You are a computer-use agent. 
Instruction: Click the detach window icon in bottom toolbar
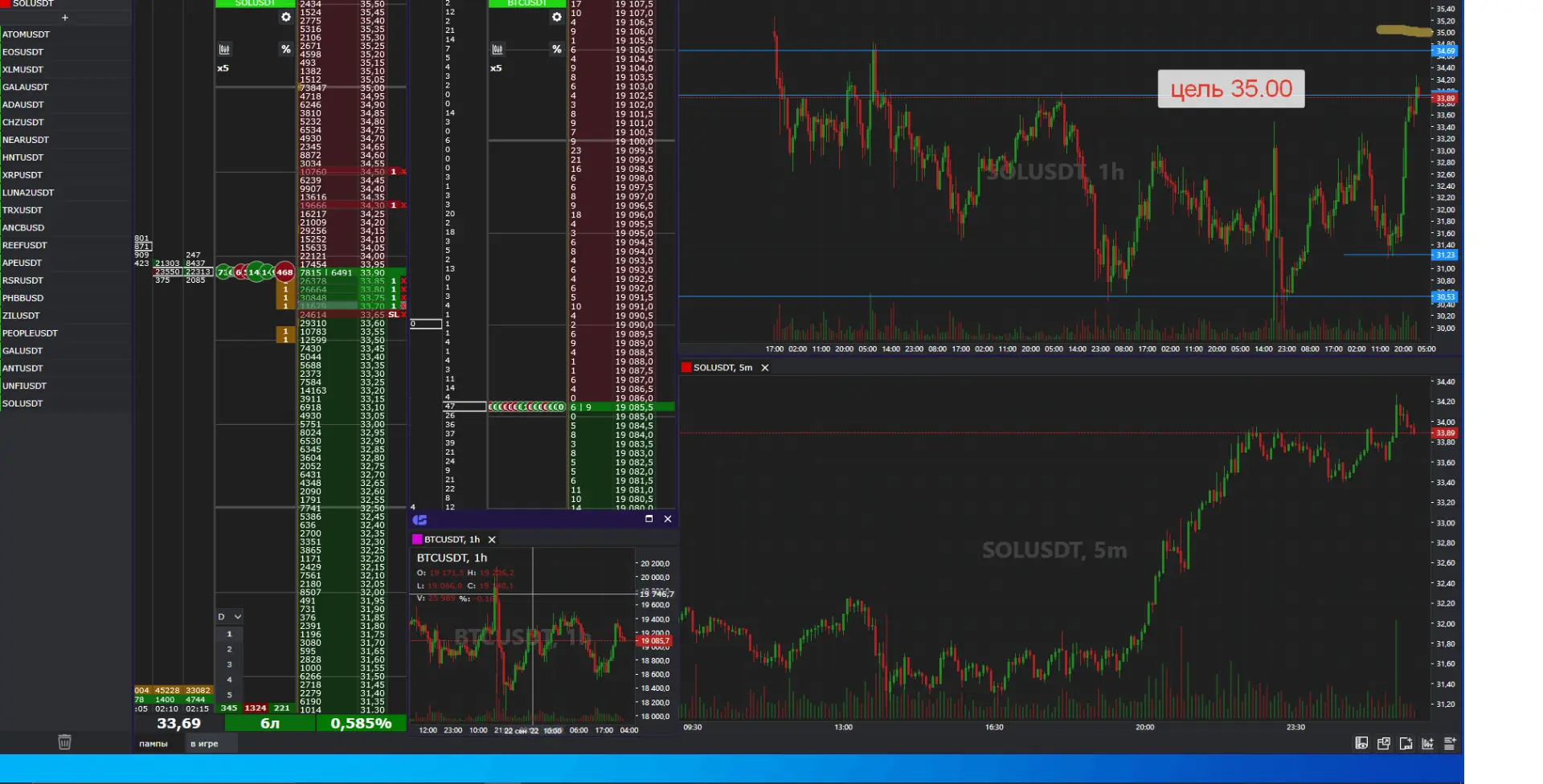click(x=1384, y=744)
